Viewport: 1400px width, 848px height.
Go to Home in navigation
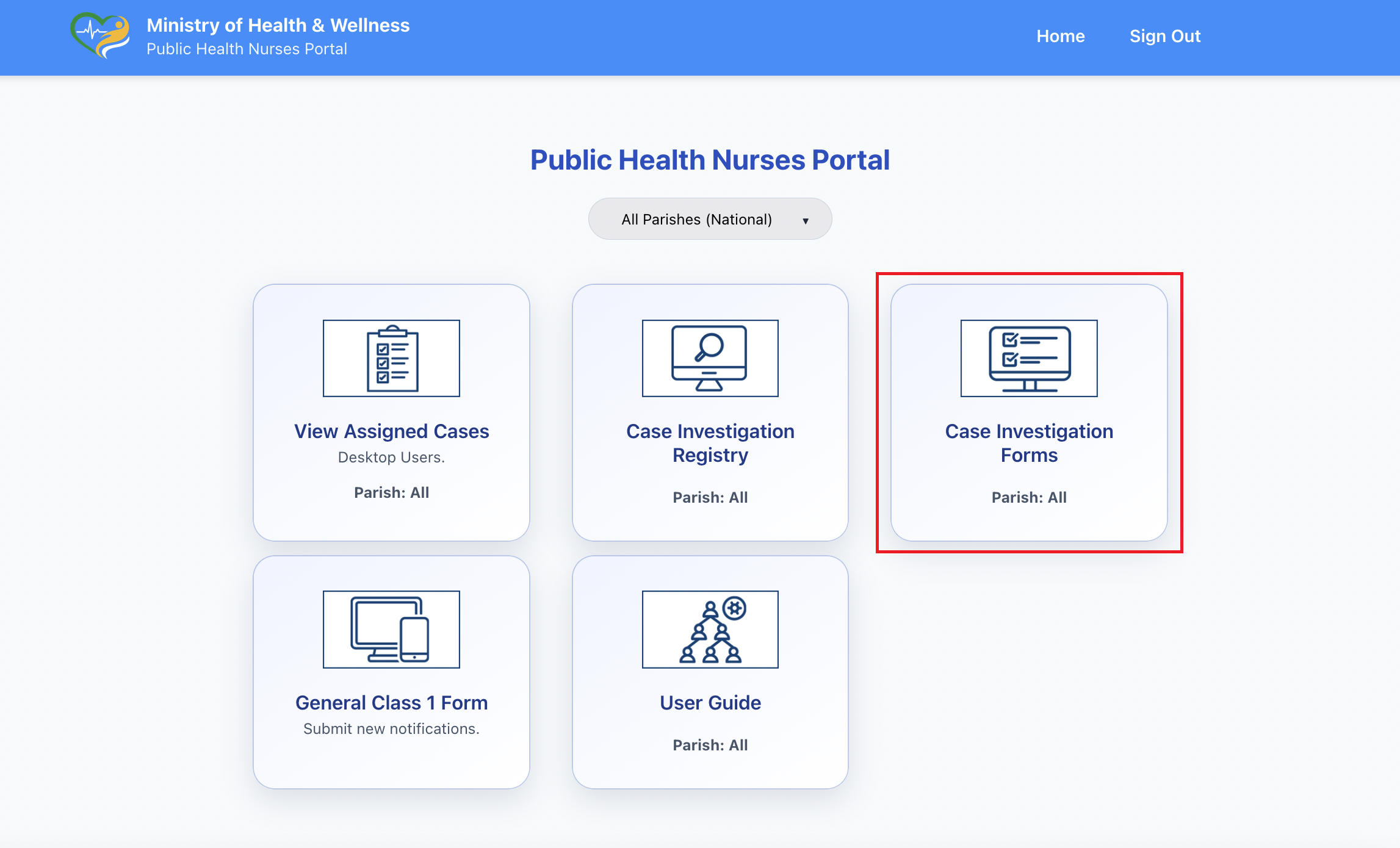tap(1060, 37)
